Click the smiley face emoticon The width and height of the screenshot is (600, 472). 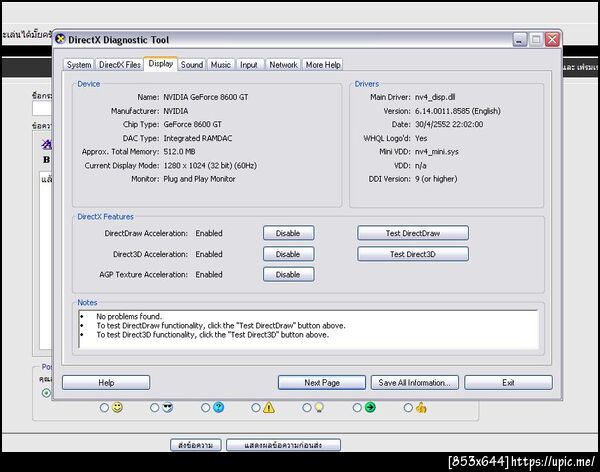tap(117, 407)
